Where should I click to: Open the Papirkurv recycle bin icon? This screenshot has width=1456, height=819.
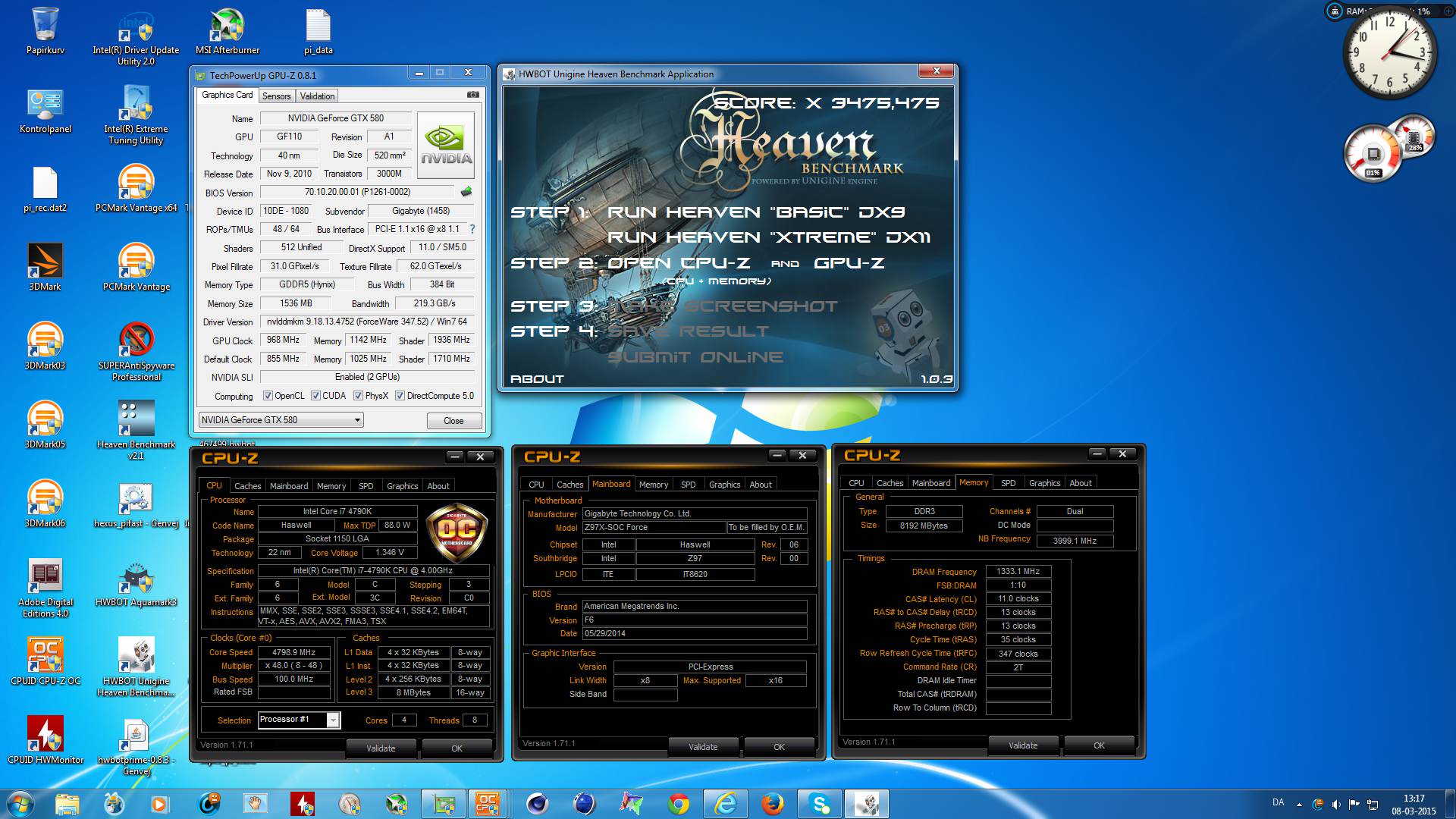pos(45,30)
